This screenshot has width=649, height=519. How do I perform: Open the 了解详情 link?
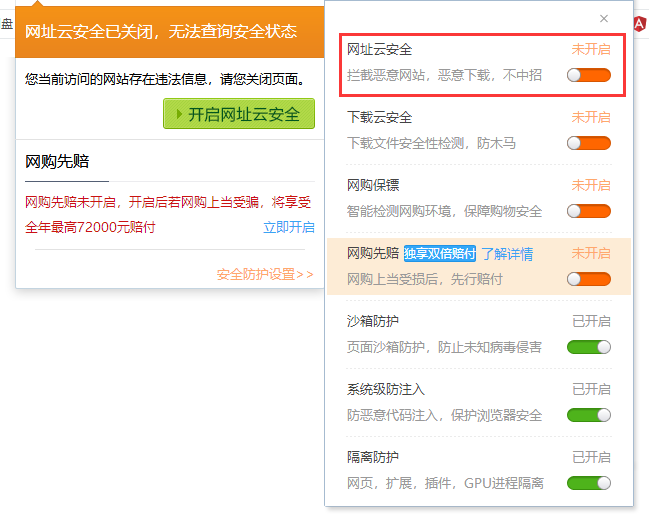point(507,254)
